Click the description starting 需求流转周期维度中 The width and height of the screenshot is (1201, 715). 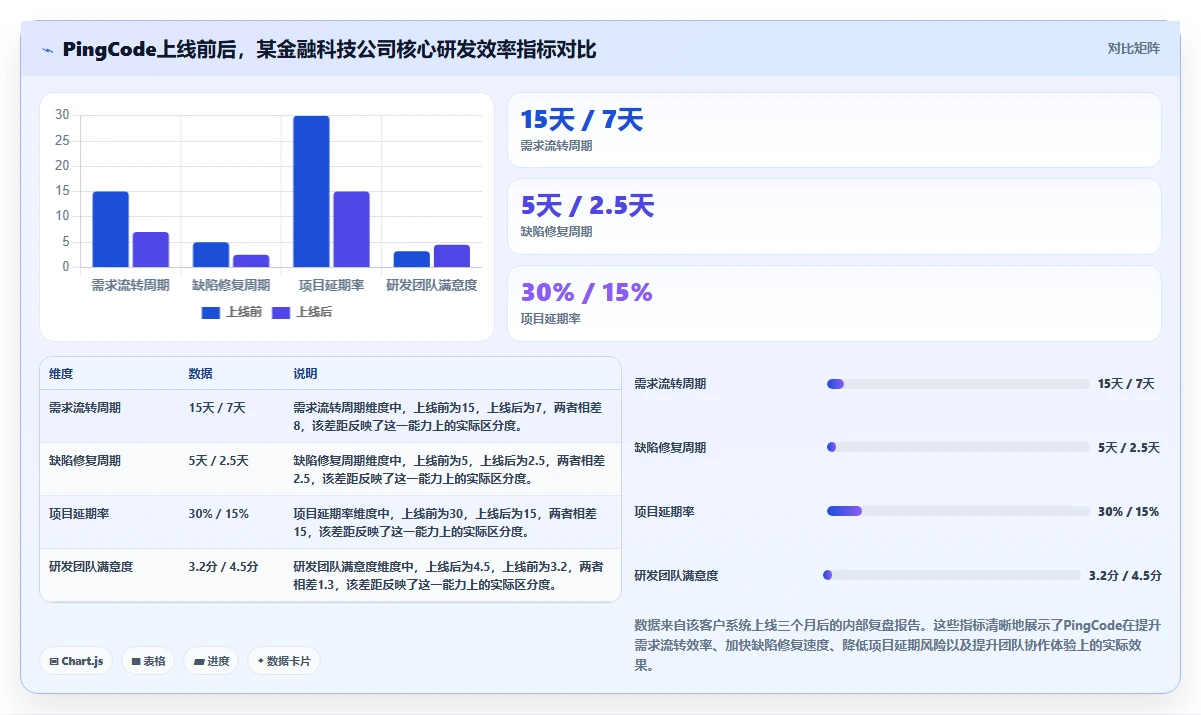click(447, 417)
